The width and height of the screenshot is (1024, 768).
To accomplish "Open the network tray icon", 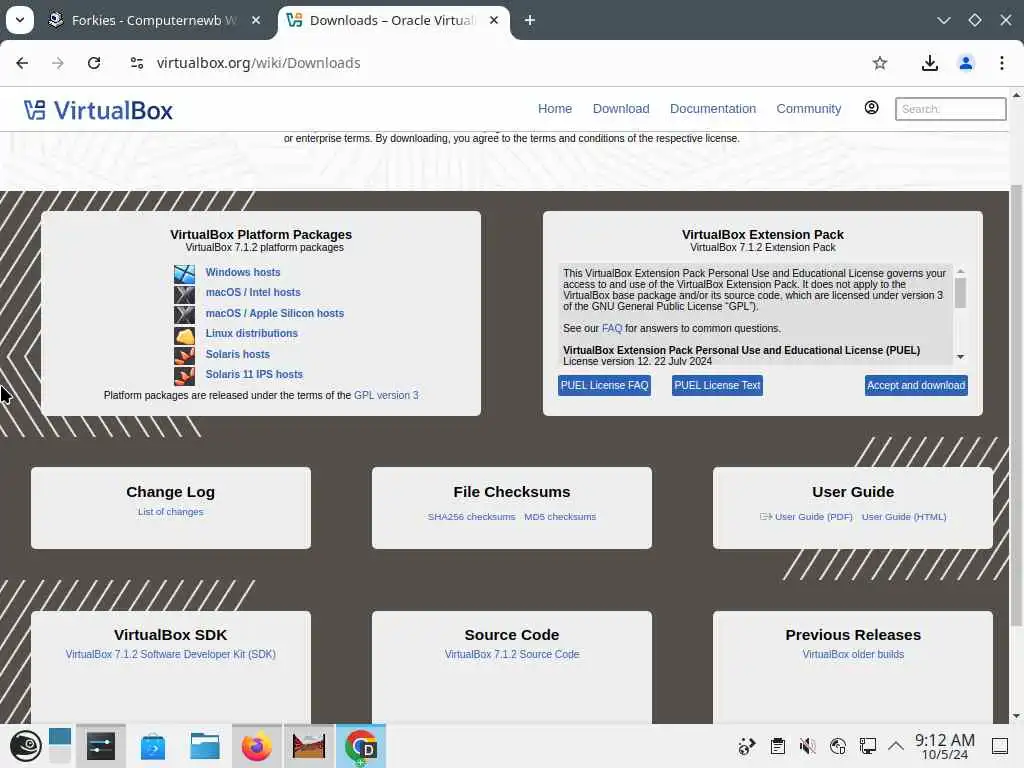I will coord(867,746).
